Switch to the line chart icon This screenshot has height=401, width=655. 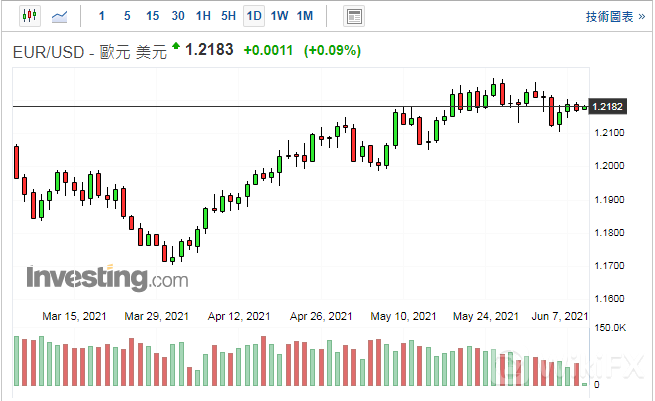coord(61,16)
